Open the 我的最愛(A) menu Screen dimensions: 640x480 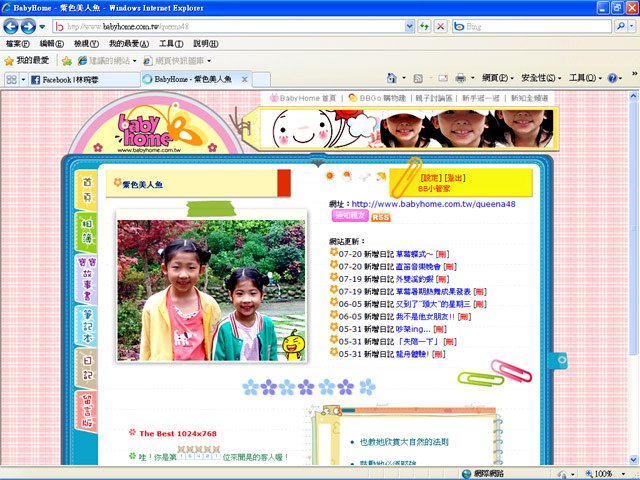click(x=129, y=44)
